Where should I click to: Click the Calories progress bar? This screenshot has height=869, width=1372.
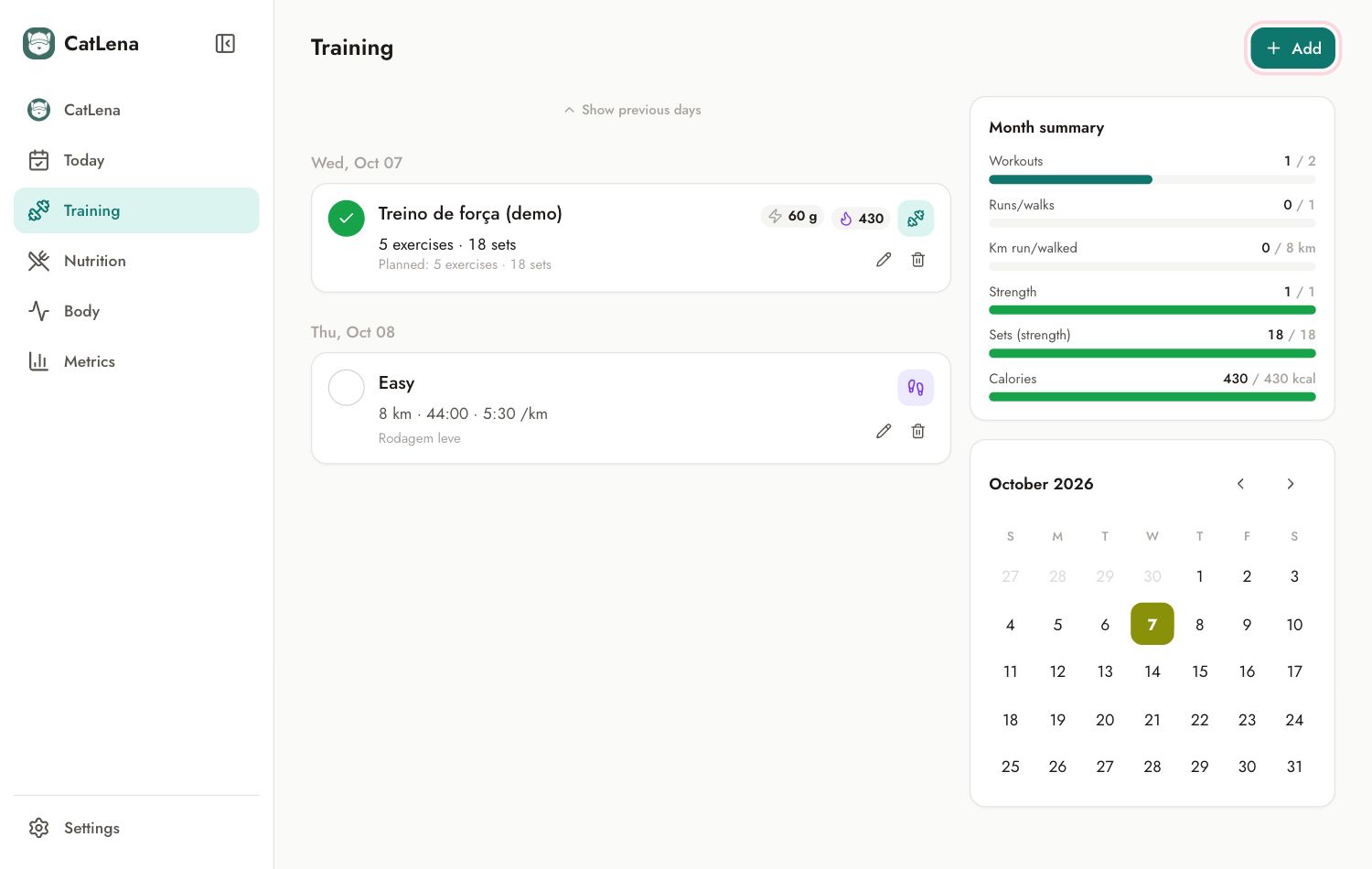1152,397
